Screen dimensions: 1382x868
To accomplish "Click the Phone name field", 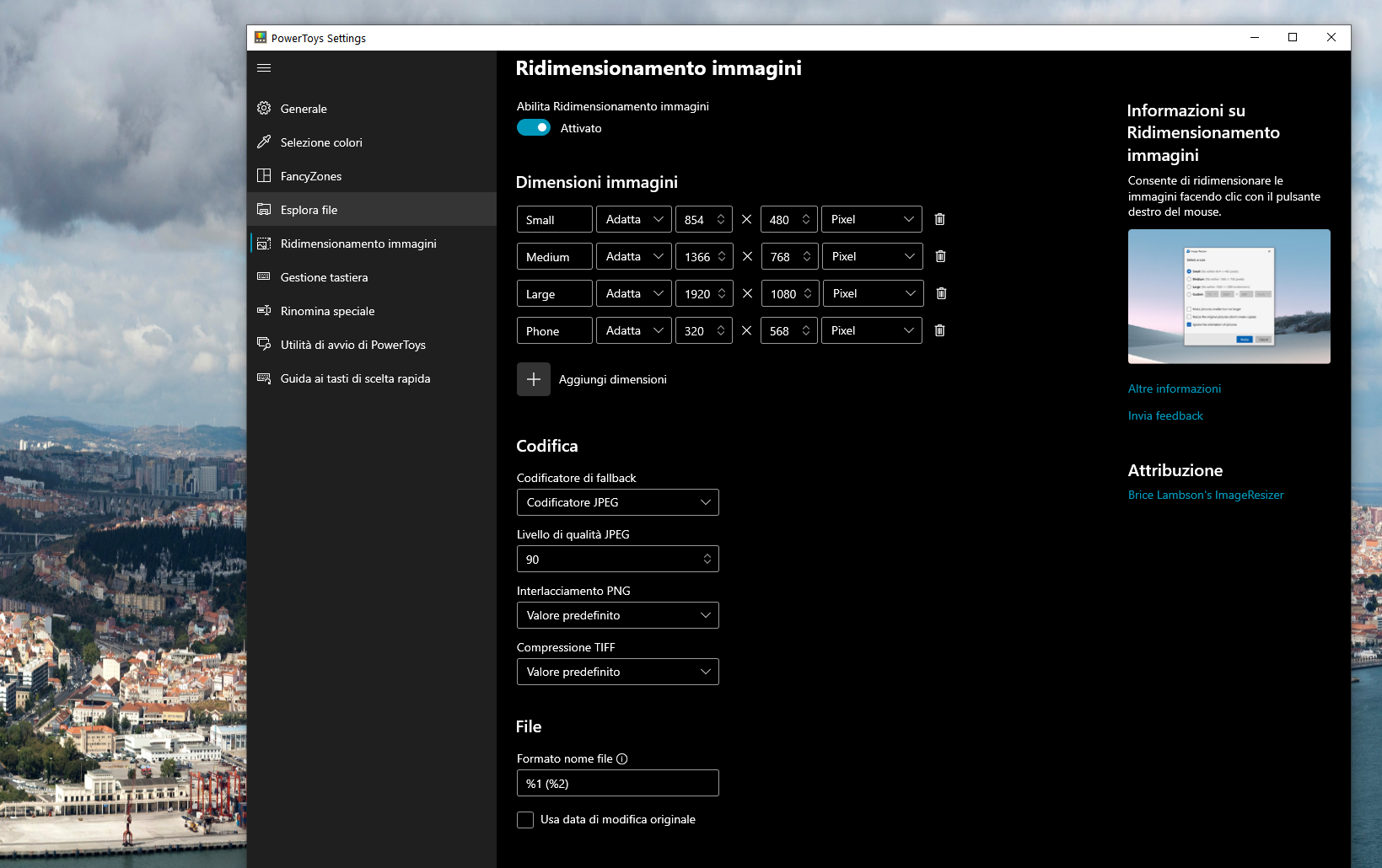I will (555, 330).
